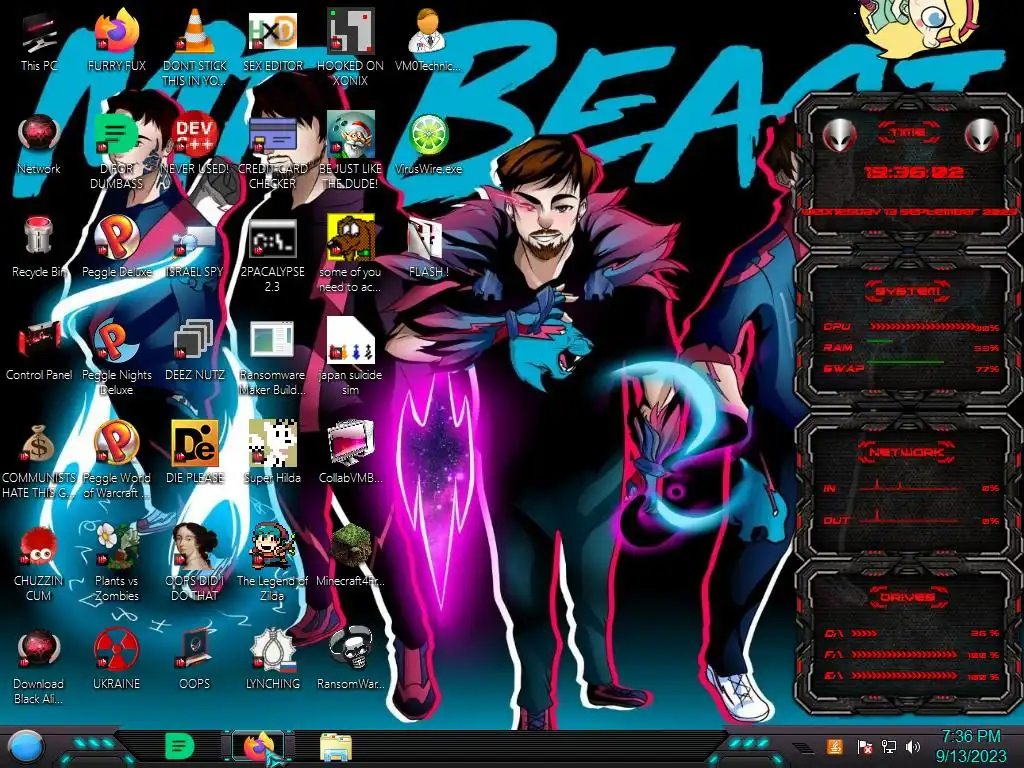The width and height of the screenshot is (1024, 768).
Task: Open the CREDIT CARD CHECKER shortcut
Action: [x=272, y=135]
